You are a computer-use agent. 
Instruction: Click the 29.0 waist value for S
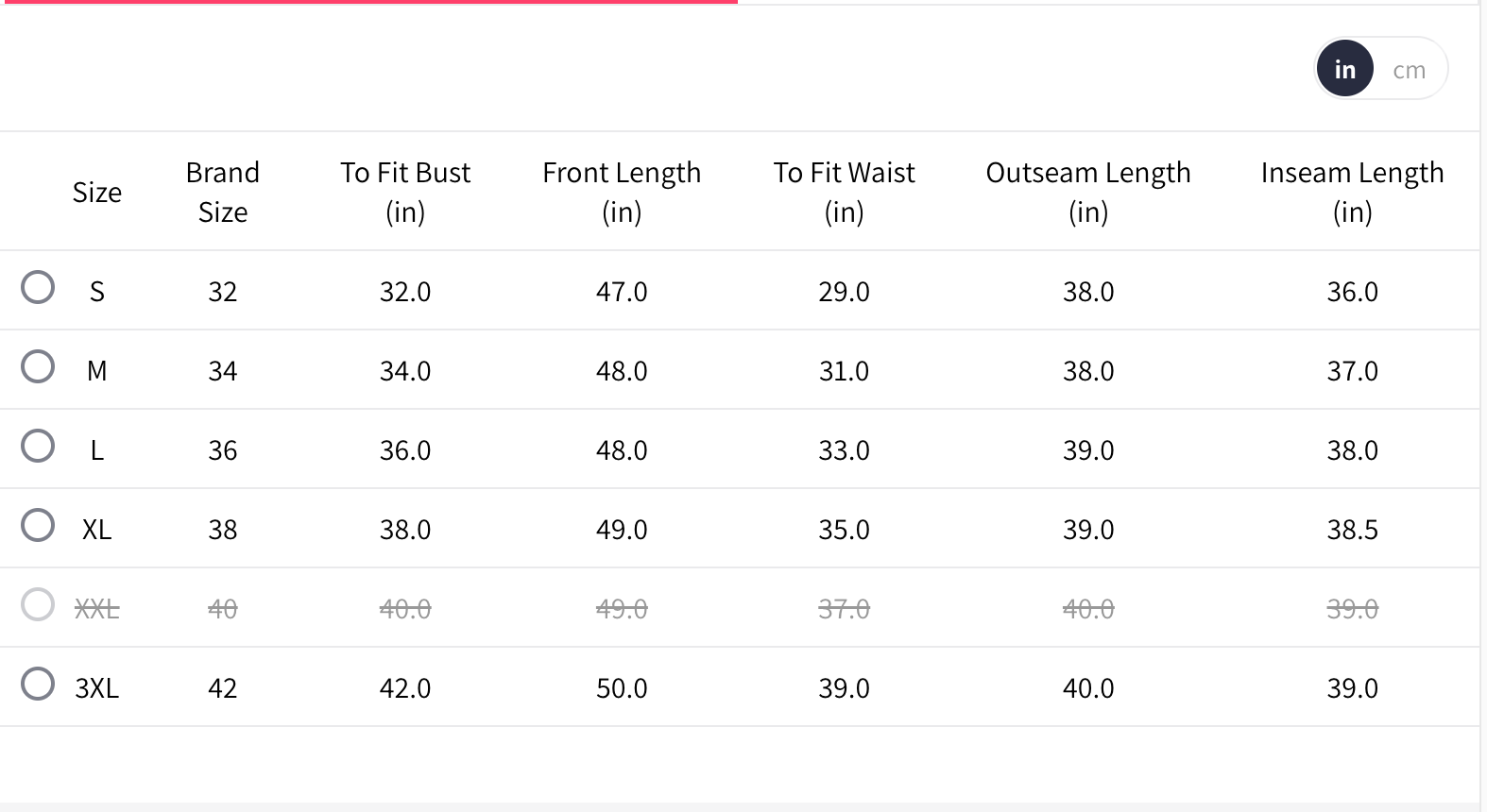pyautogui.click(x=844, y=292)
